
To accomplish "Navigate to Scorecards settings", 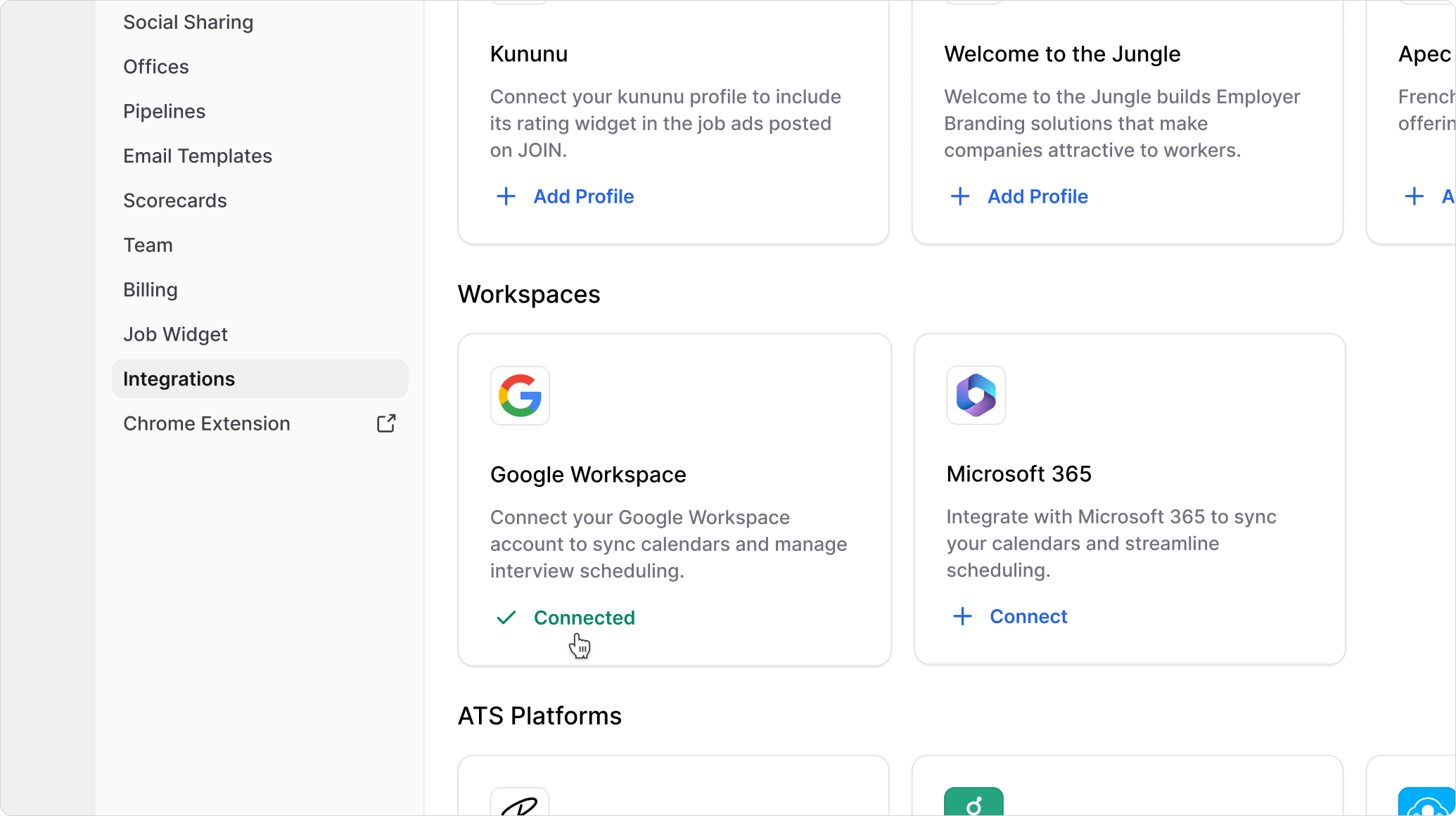I will coord(175,200).
